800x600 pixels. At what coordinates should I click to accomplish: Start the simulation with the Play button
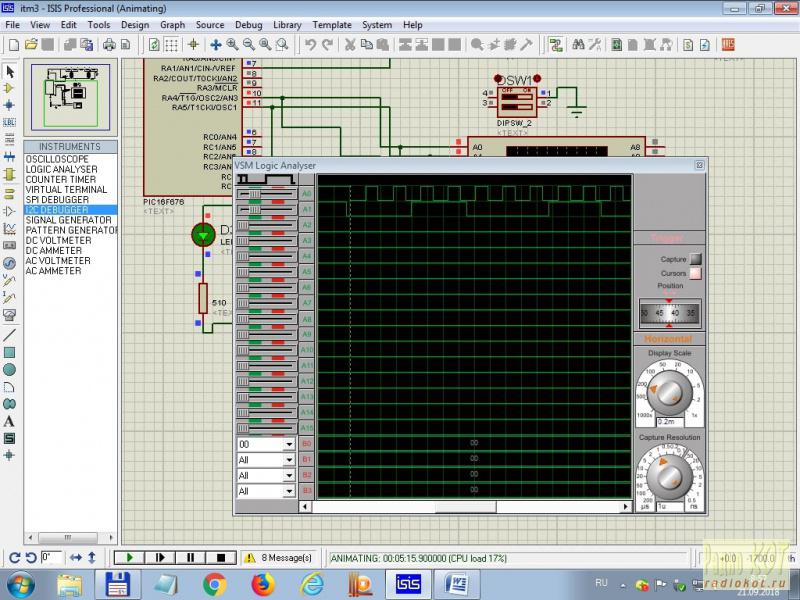(x=130, y=558)
